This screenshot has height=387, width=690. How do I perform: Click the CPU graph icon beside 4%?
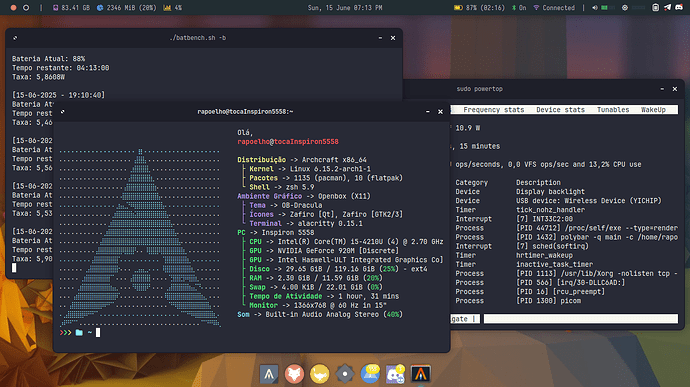click(167, 7)
